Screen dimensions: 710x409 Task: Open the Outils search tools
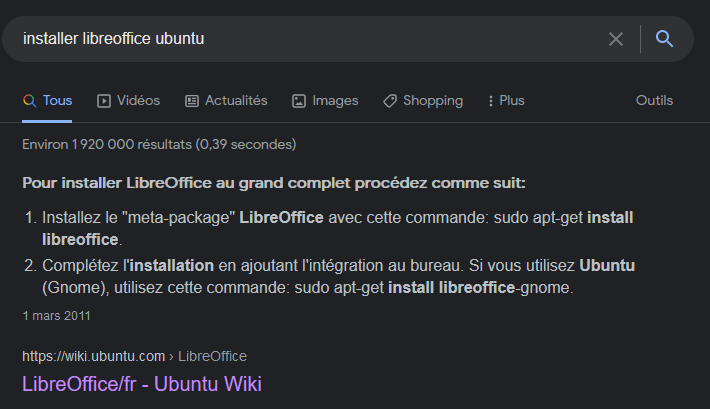tap(654, 101)
